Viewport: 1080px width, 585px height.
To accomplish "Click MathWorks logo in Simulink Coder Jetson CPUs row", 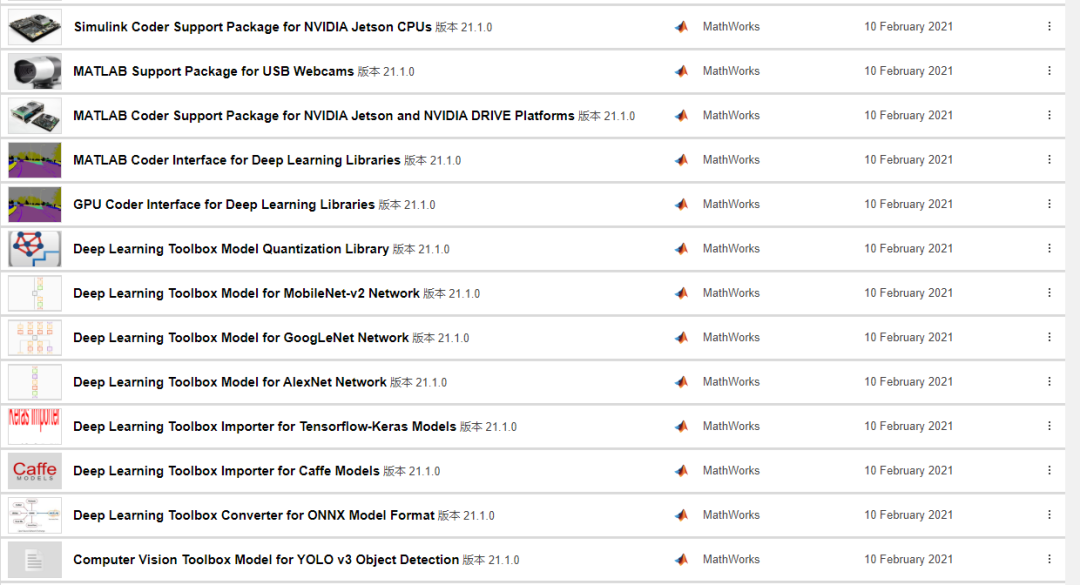I will (x=681, y=27).
